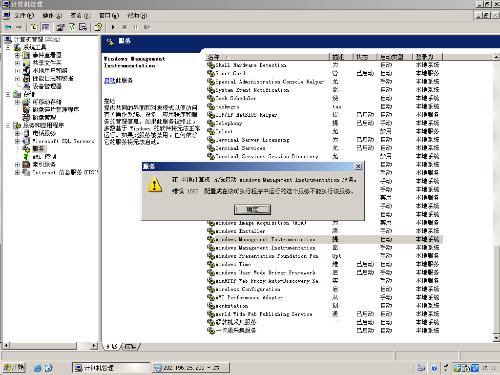Click the Task Scheduler service icon

[x=211, y=98]
